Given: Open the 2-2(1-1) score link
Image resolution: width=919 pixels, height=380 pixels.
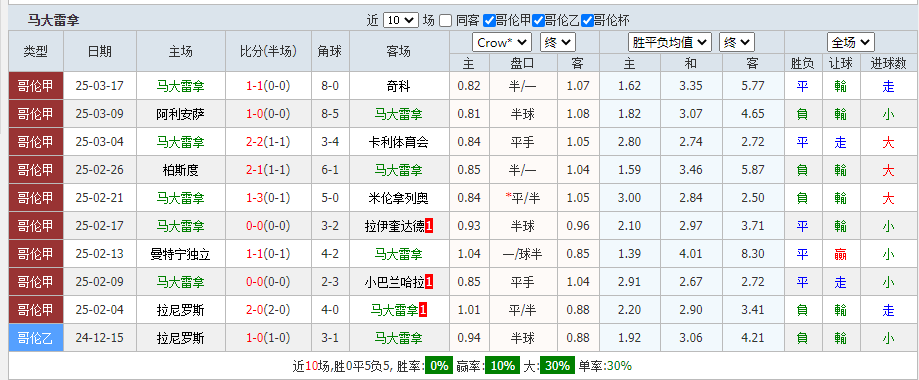Looking at the screenshot, I should point(268,142).
